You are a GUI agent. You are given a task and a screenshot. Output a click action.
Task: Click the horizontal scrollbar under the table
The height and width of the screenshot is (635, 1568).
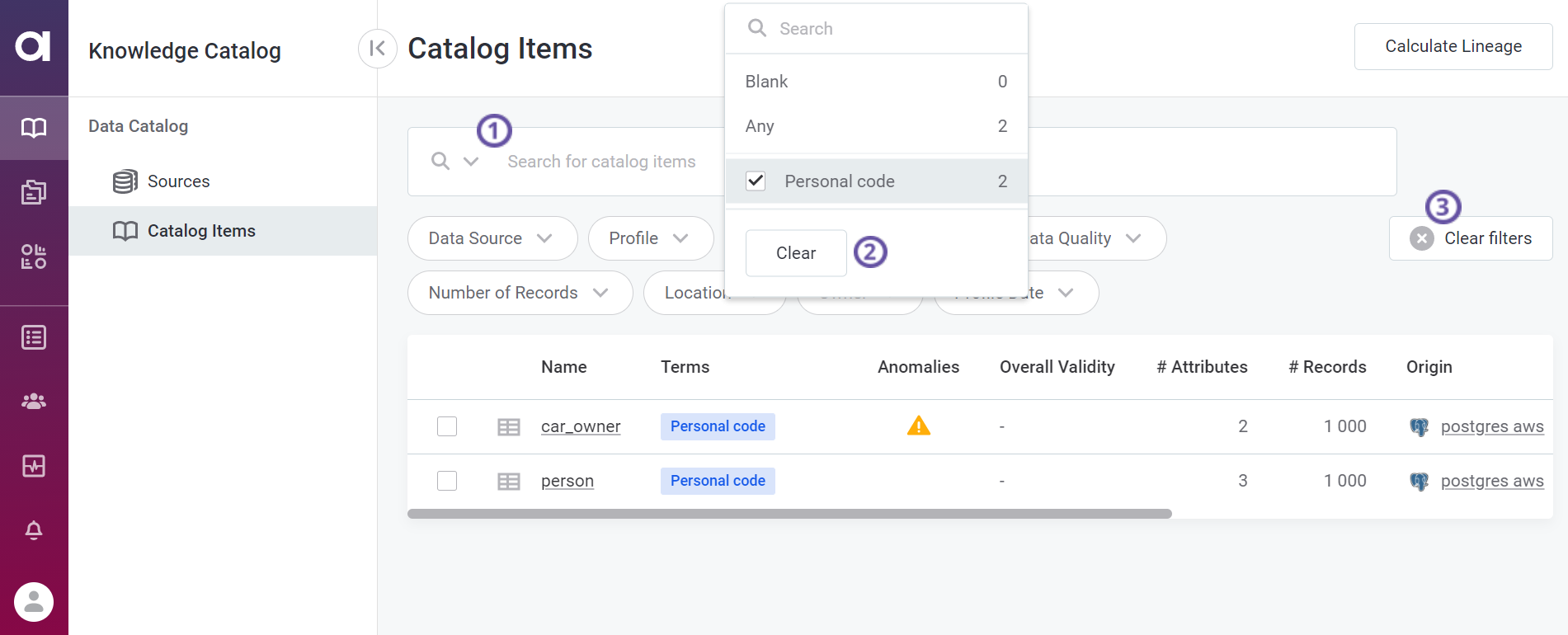(x=789, y=514)
